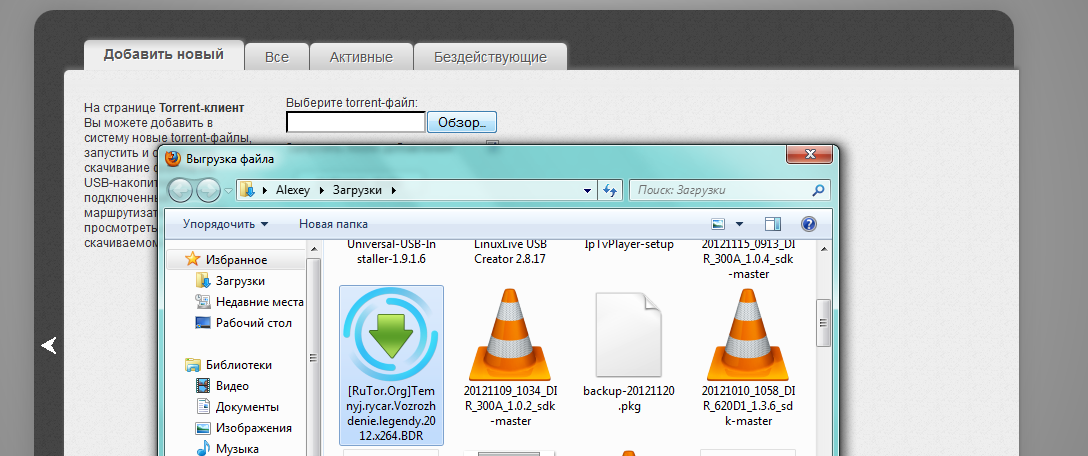The image size is (1088, 456).
Task: Click the LinuxLive USB Creator 2.8.17 name
Action: [x=511, y=251]
